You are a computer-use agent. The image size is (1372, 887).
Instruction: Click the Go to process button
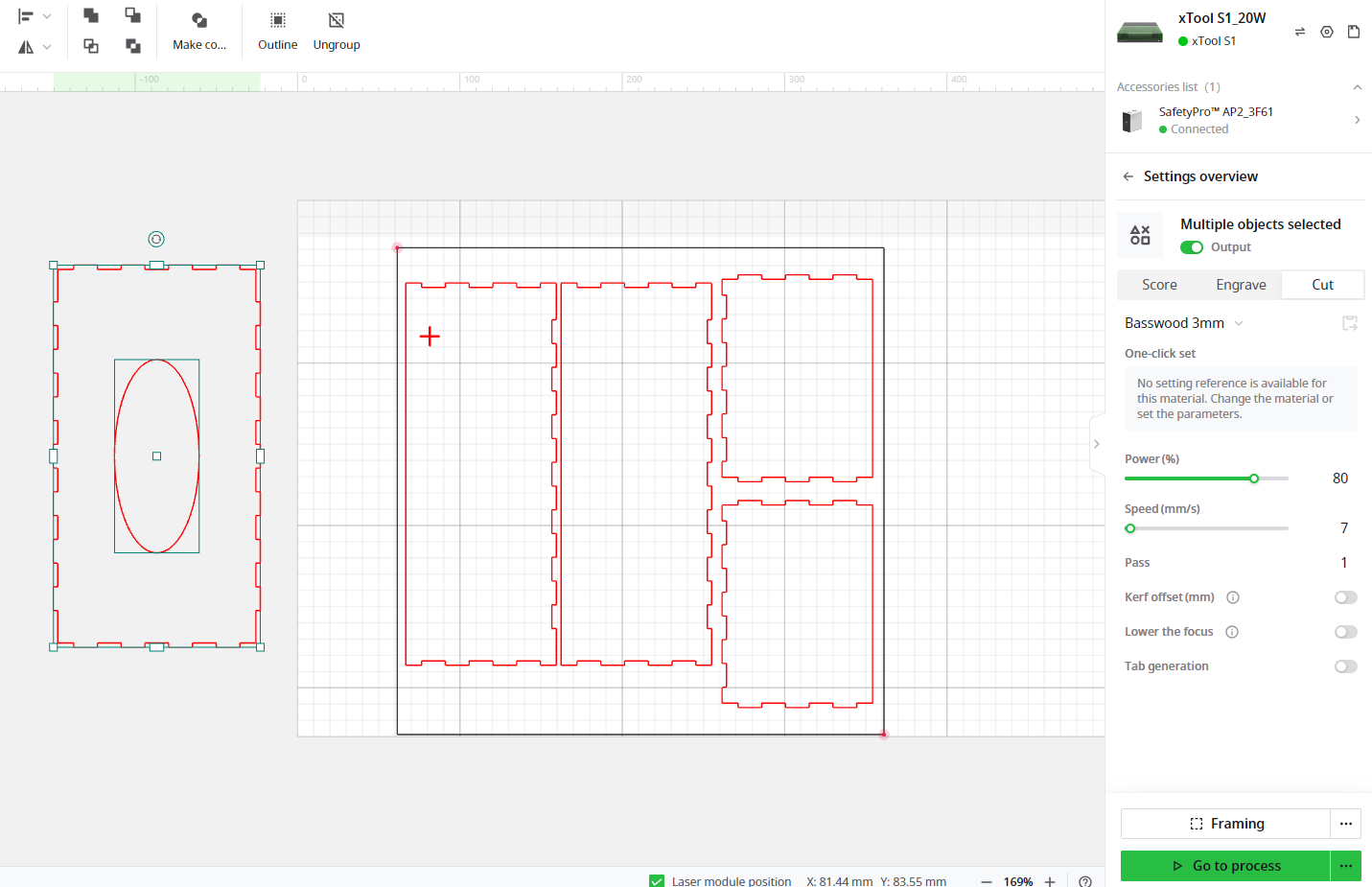1225,866
